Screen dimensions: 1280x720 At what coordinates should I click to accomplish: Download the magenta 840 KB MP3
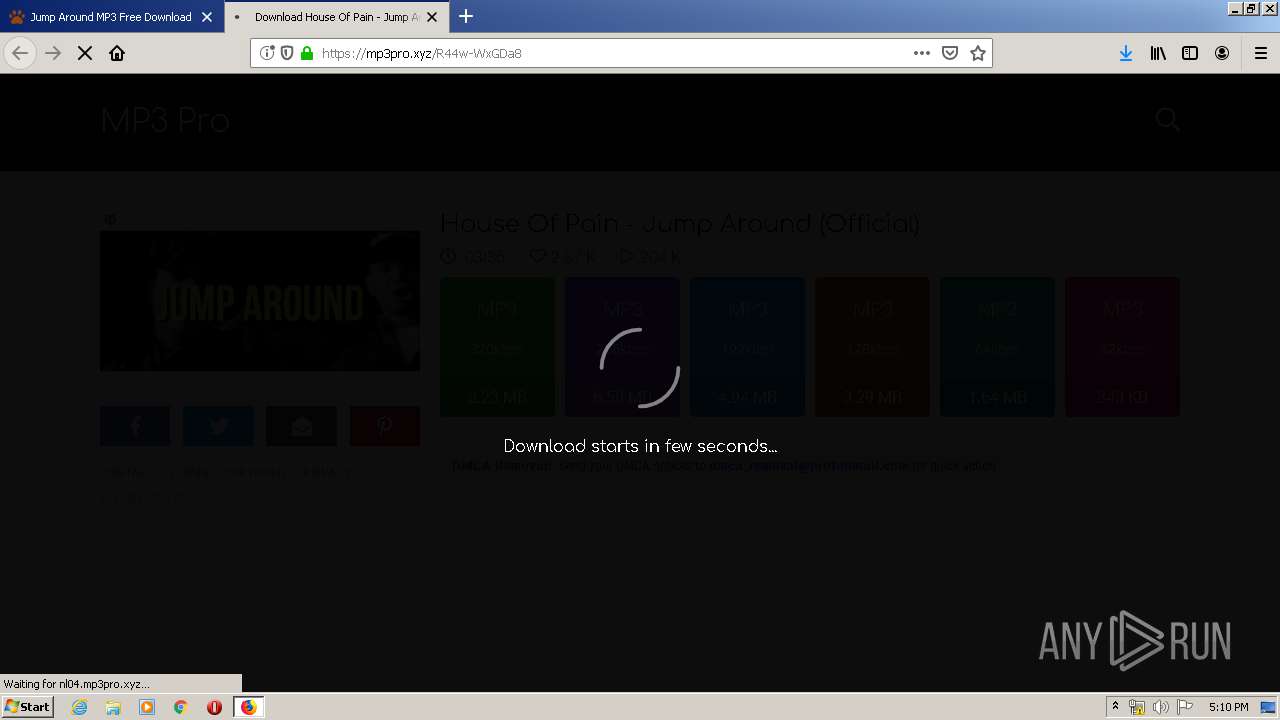pos(1122,347)
